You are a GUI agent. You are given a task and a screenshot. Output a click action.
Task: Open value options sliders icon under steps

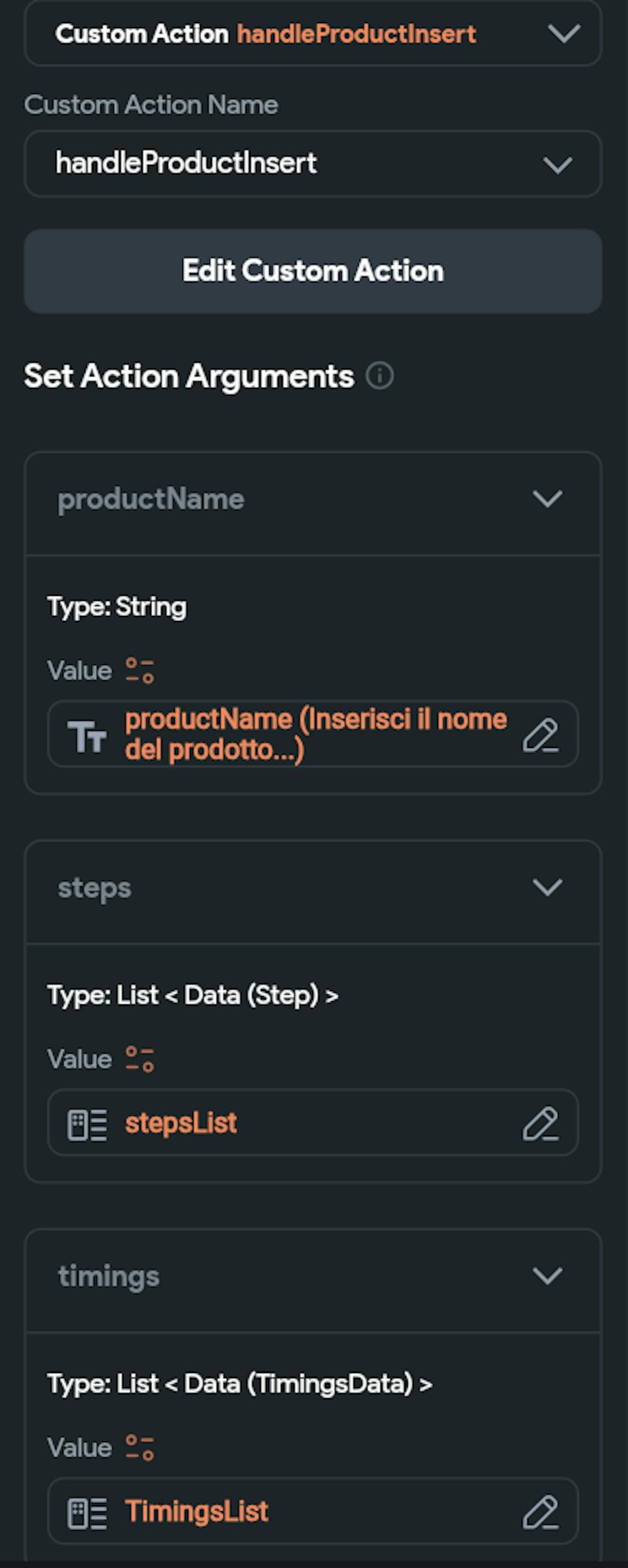[139, 1059]
